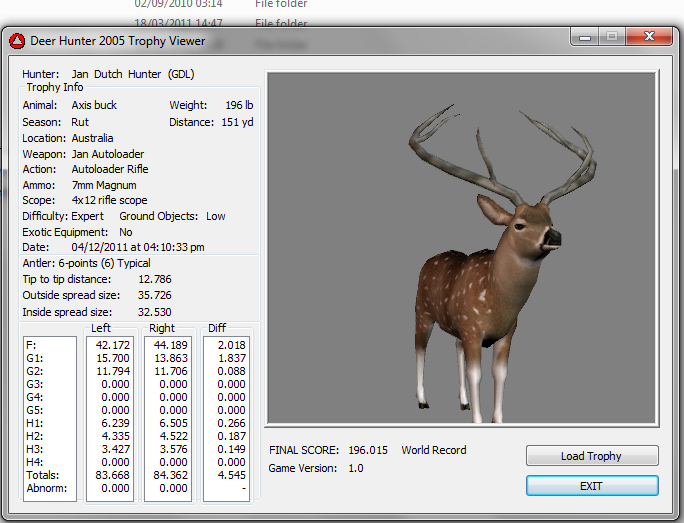Minimize the Trophy Viewer window
Image resolution: width=684 pixels, height=523 pixels.
(x=586, y=37)
